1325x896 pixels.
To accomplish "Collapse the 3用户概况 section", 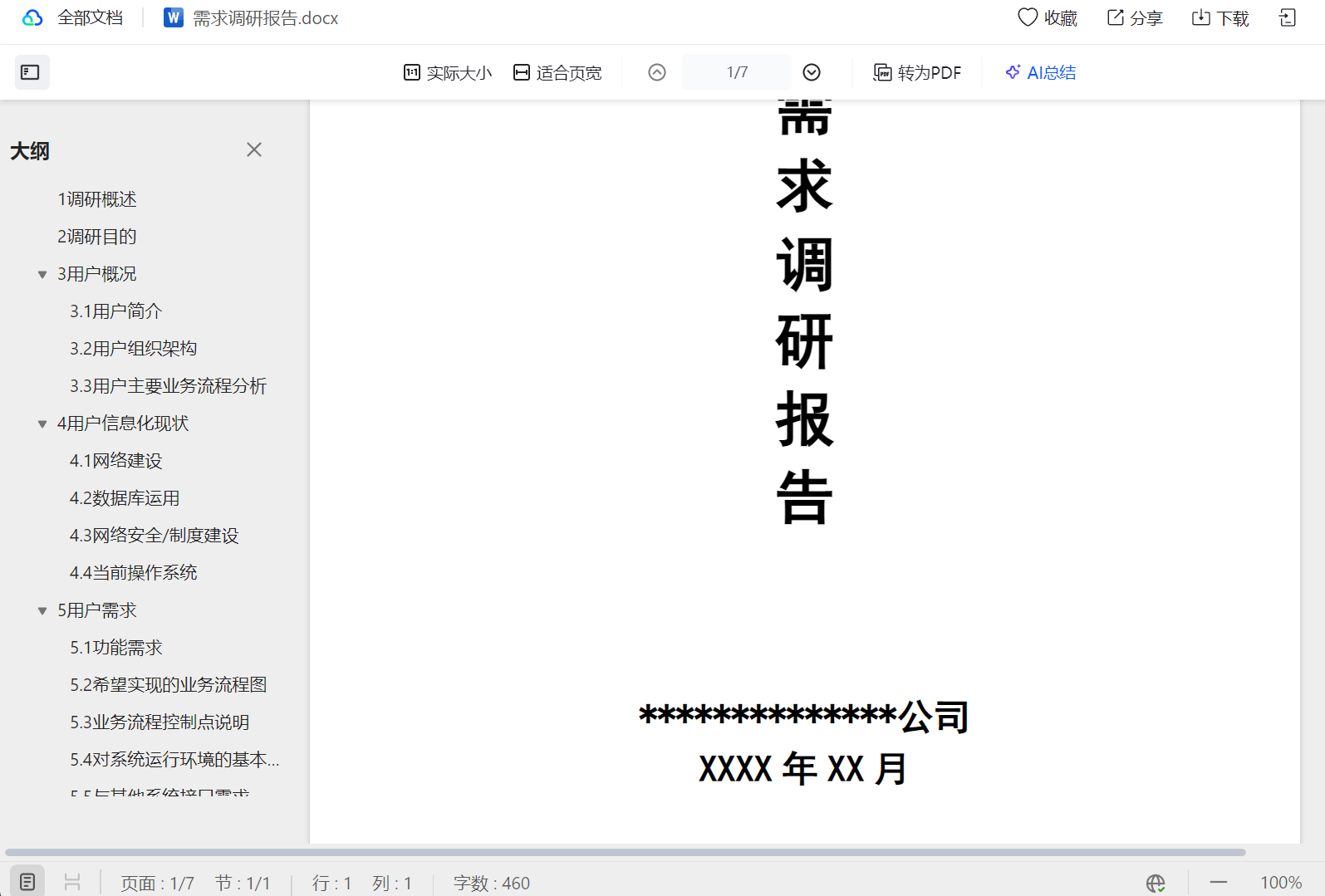I will tap(42, 275).
